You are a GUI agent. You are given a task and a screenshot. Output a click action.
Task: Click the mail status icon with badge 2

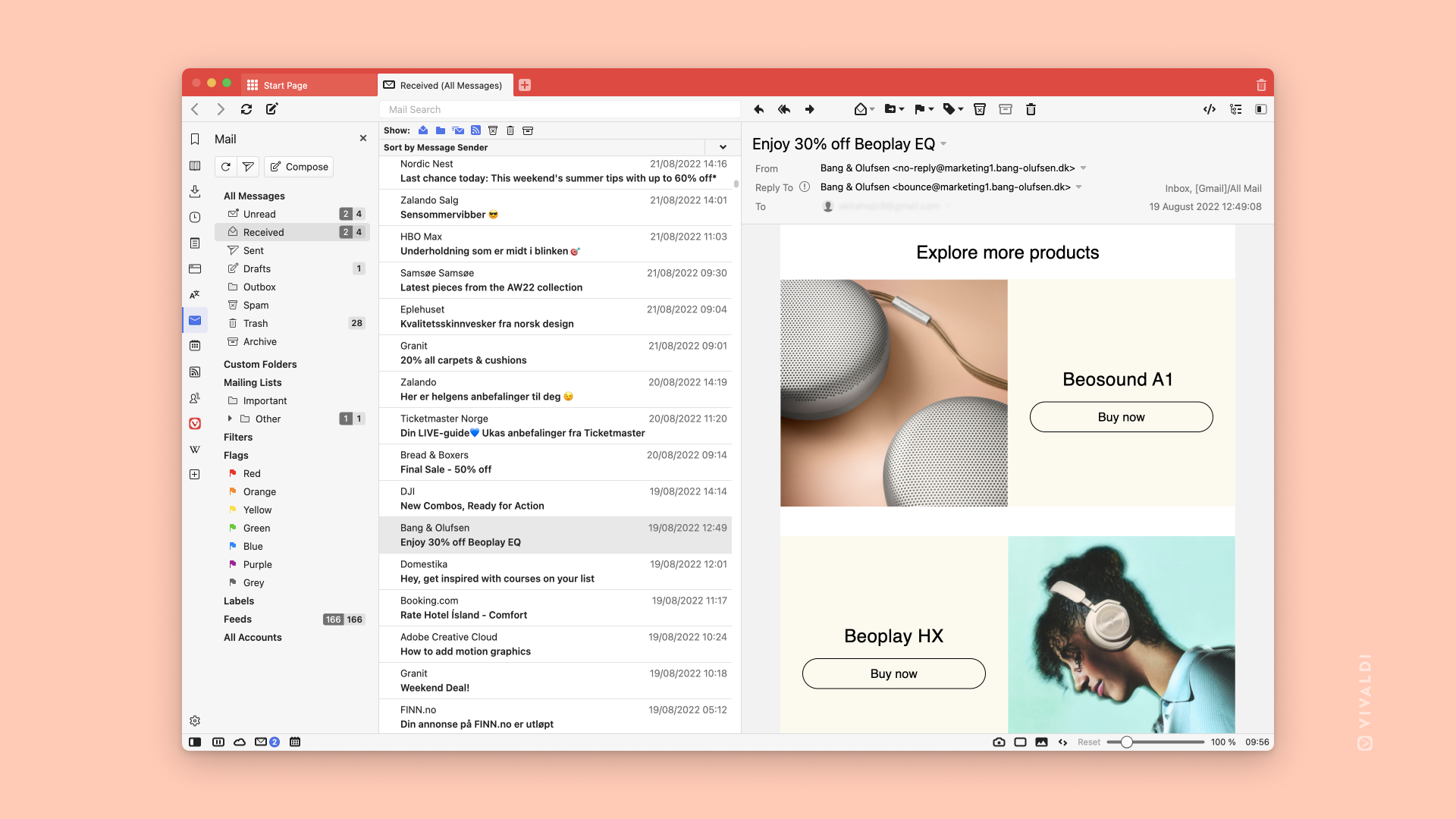(x=267, y=742)
